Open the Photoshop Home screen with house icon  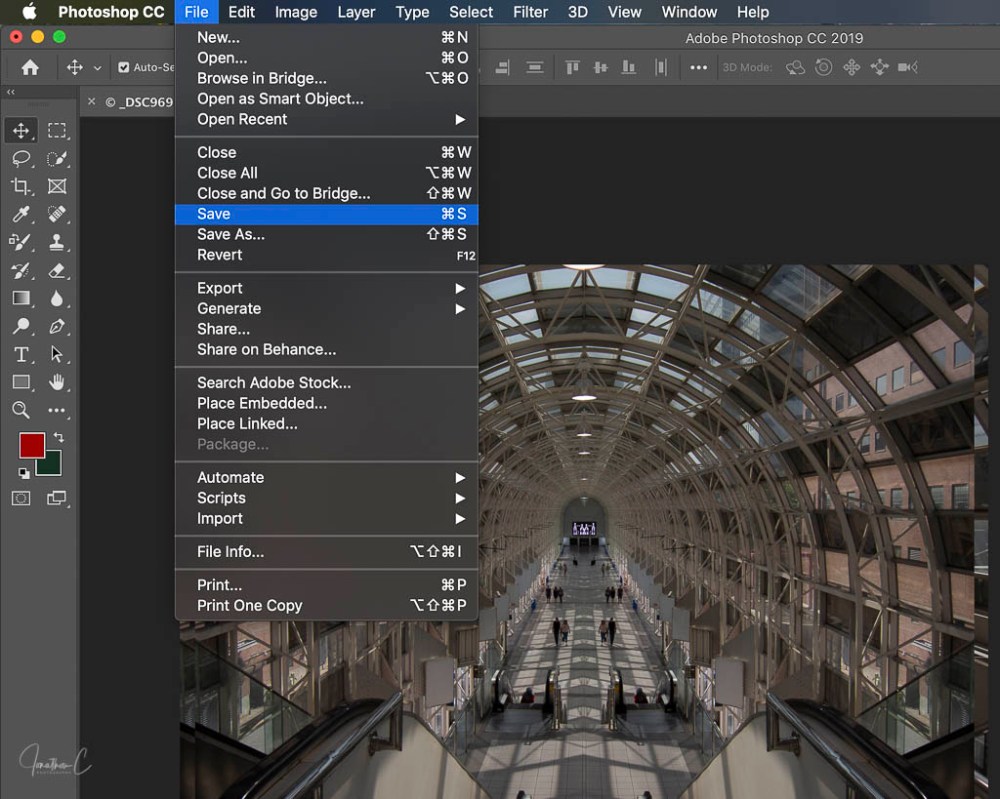click(29, 67)
